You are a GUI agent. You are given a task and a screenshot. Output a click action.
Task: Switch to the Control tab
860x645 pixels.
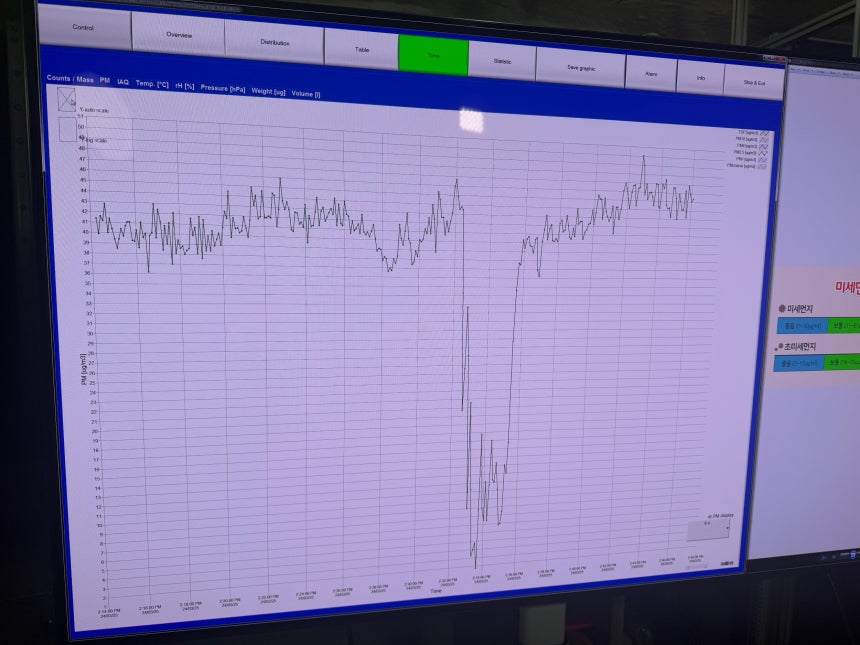(83, 27)
